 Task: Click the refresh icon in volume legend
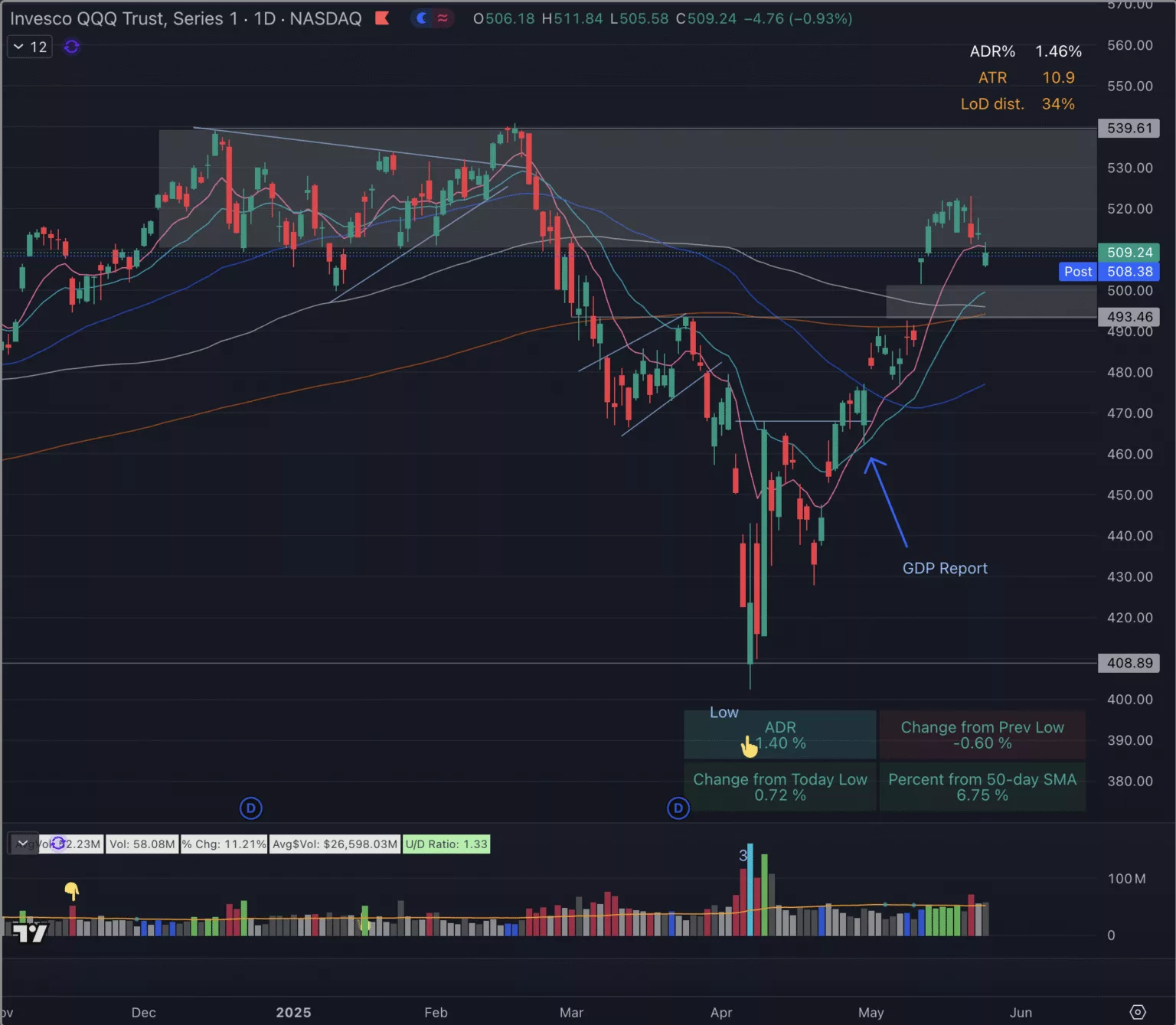(58, 844)
